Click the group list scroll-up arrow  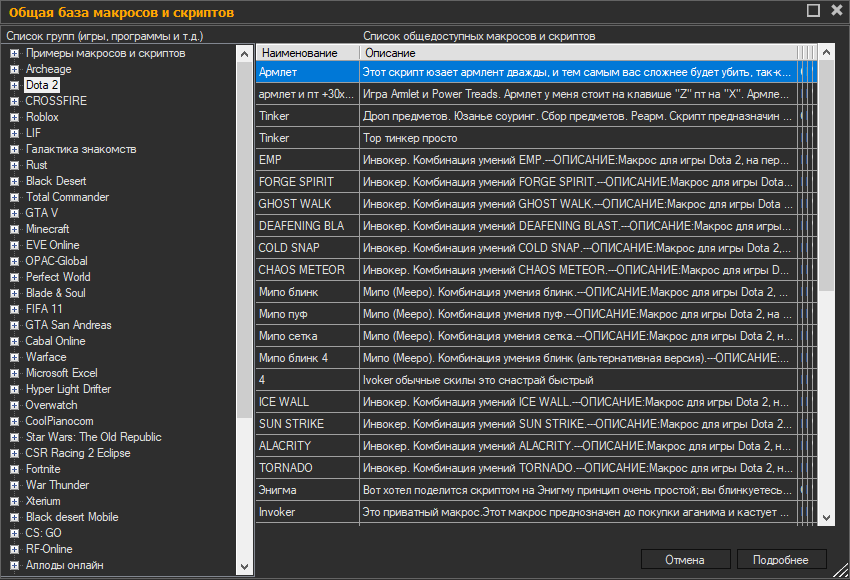tap(244, 54)
